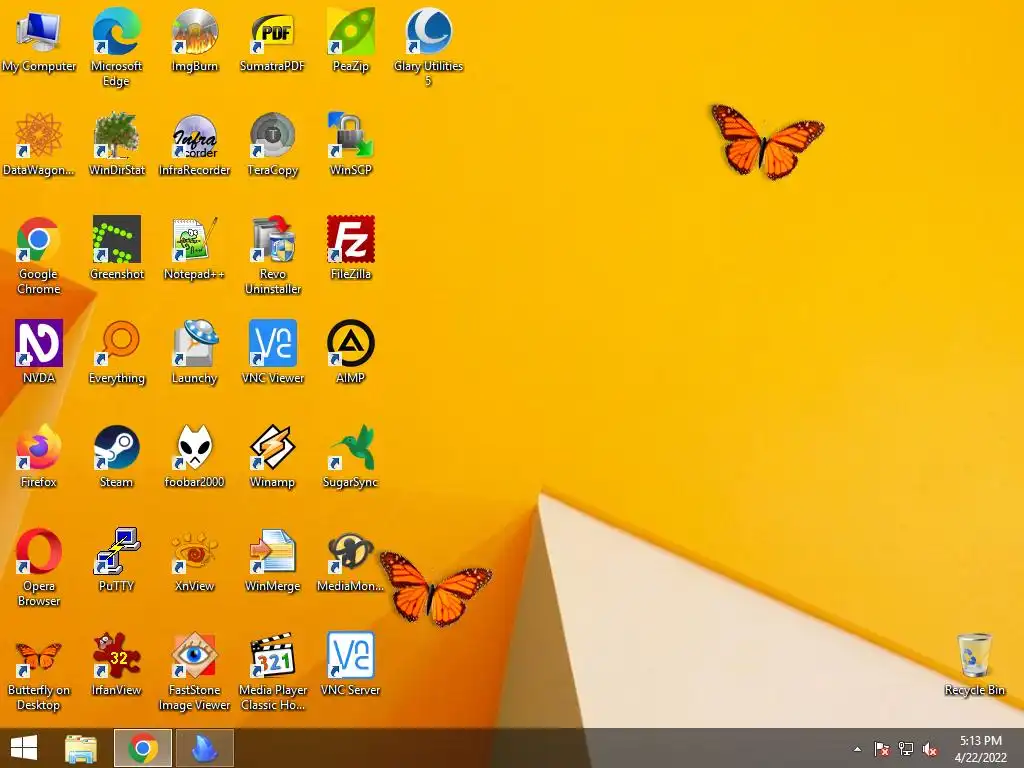Select the NVDA screen reader icon
1024x768 pixels.
pyautogui.click(x=39, y=344)
